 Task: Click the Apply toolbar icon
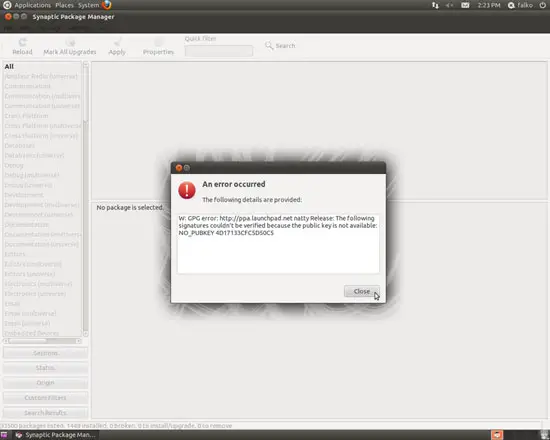117,42
